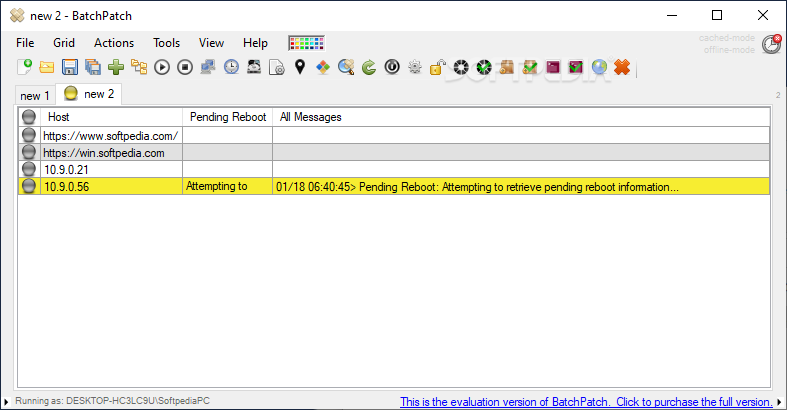
Task: Click the package box with green check icon
Action: 530,67
